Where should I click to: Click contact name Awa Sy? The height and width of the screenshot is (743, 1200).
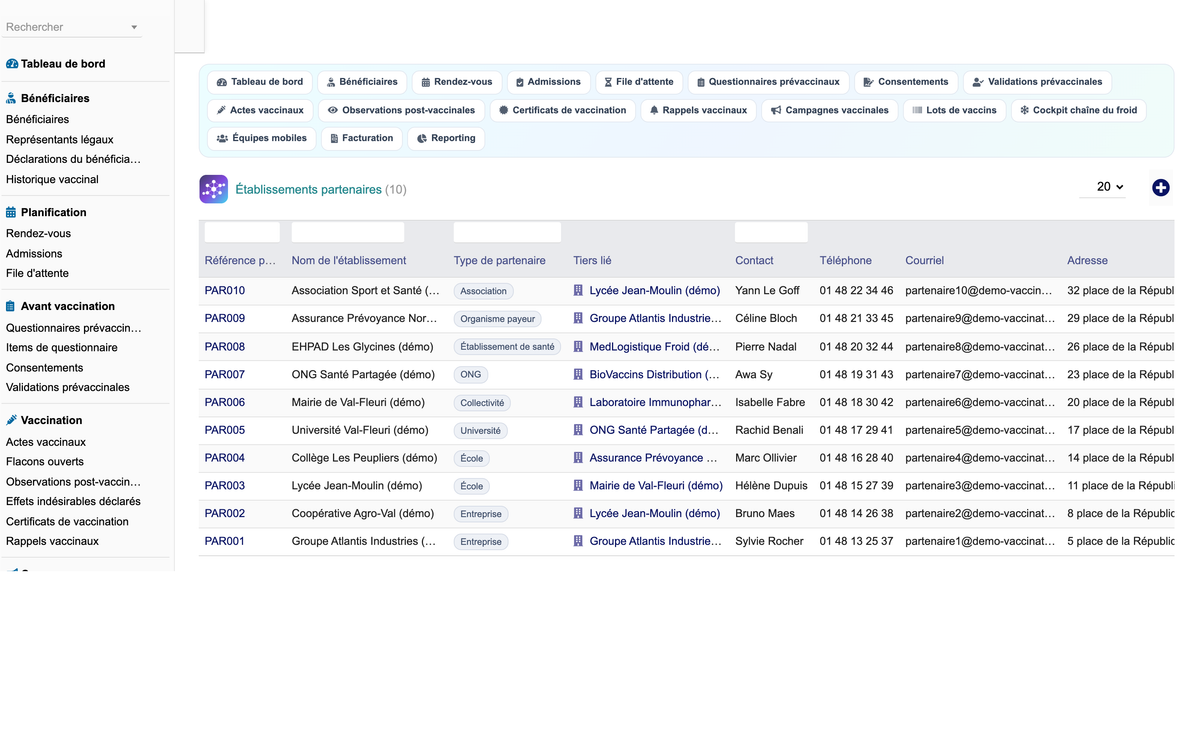(754, 375)
